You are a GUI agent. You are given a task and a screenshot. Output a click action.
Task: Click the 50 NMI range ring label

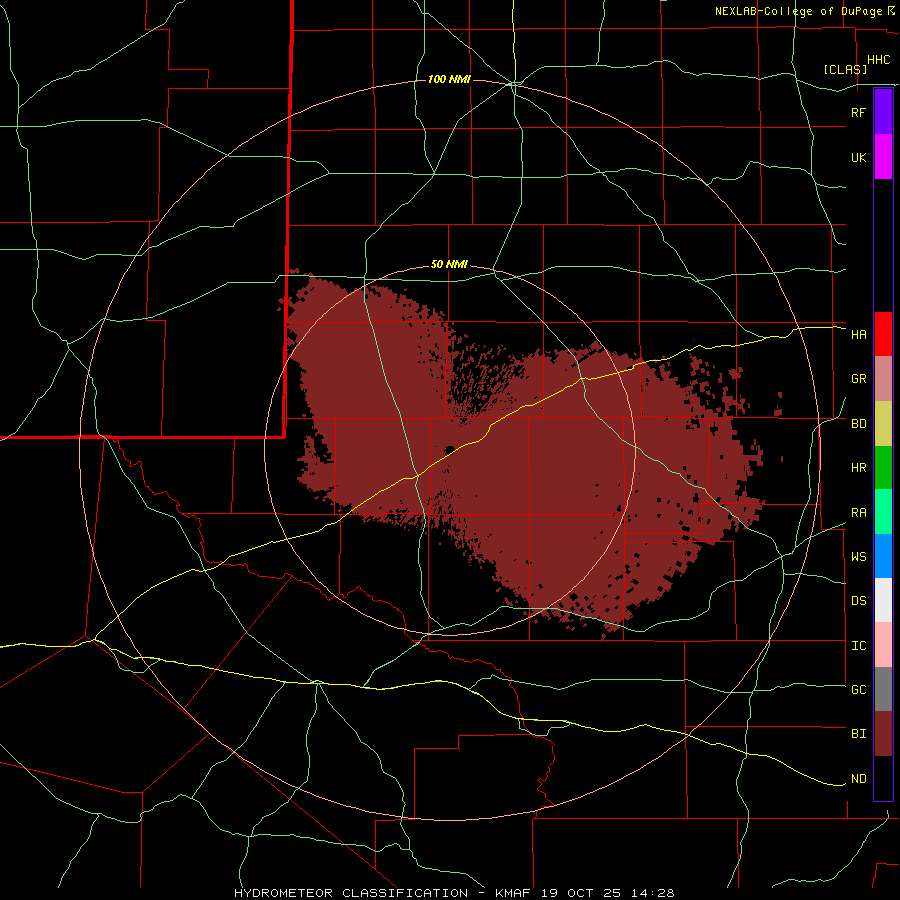pos(449,265)
